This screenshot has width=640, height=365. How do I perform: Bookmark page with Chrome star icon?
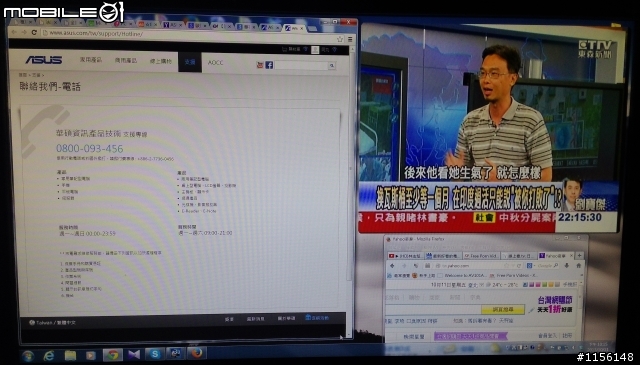pos(340,39)
